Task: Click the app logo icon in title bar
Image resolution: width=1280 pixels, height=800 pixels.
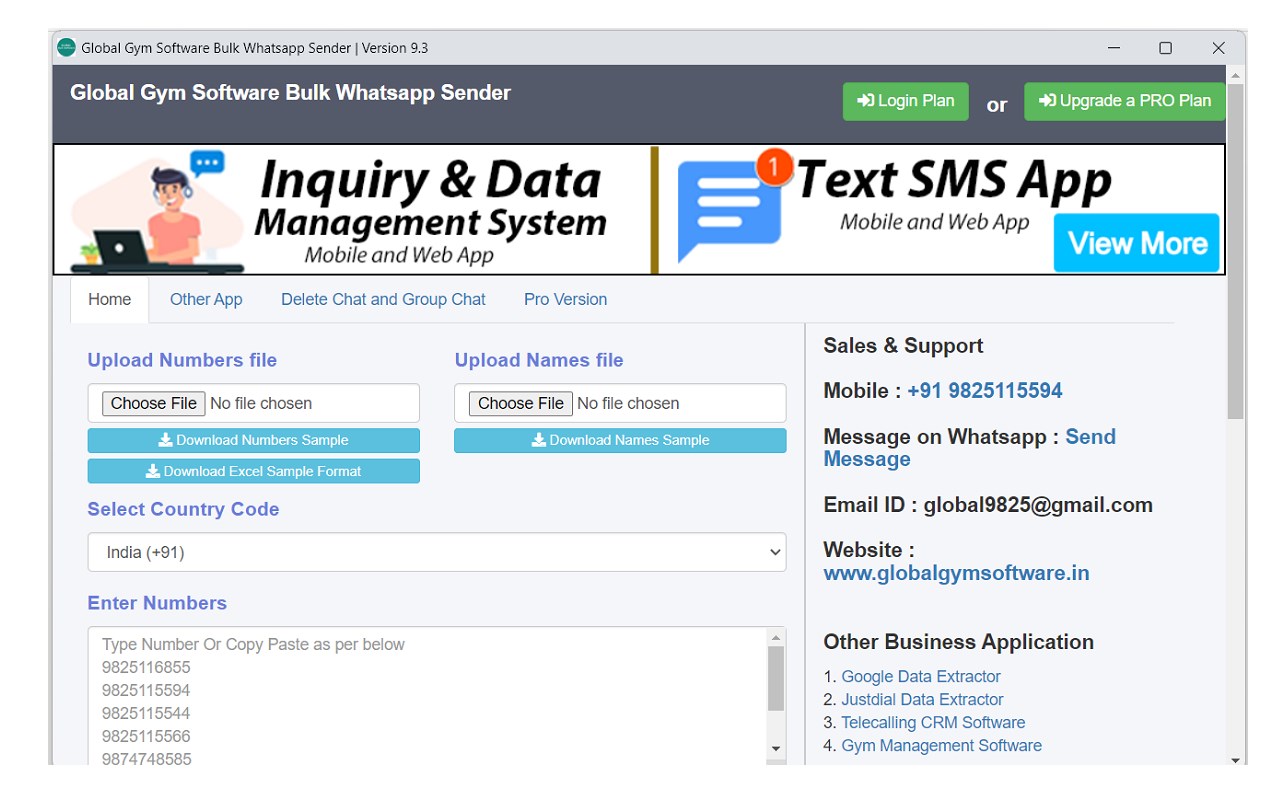Action: (x=66, y=47)
